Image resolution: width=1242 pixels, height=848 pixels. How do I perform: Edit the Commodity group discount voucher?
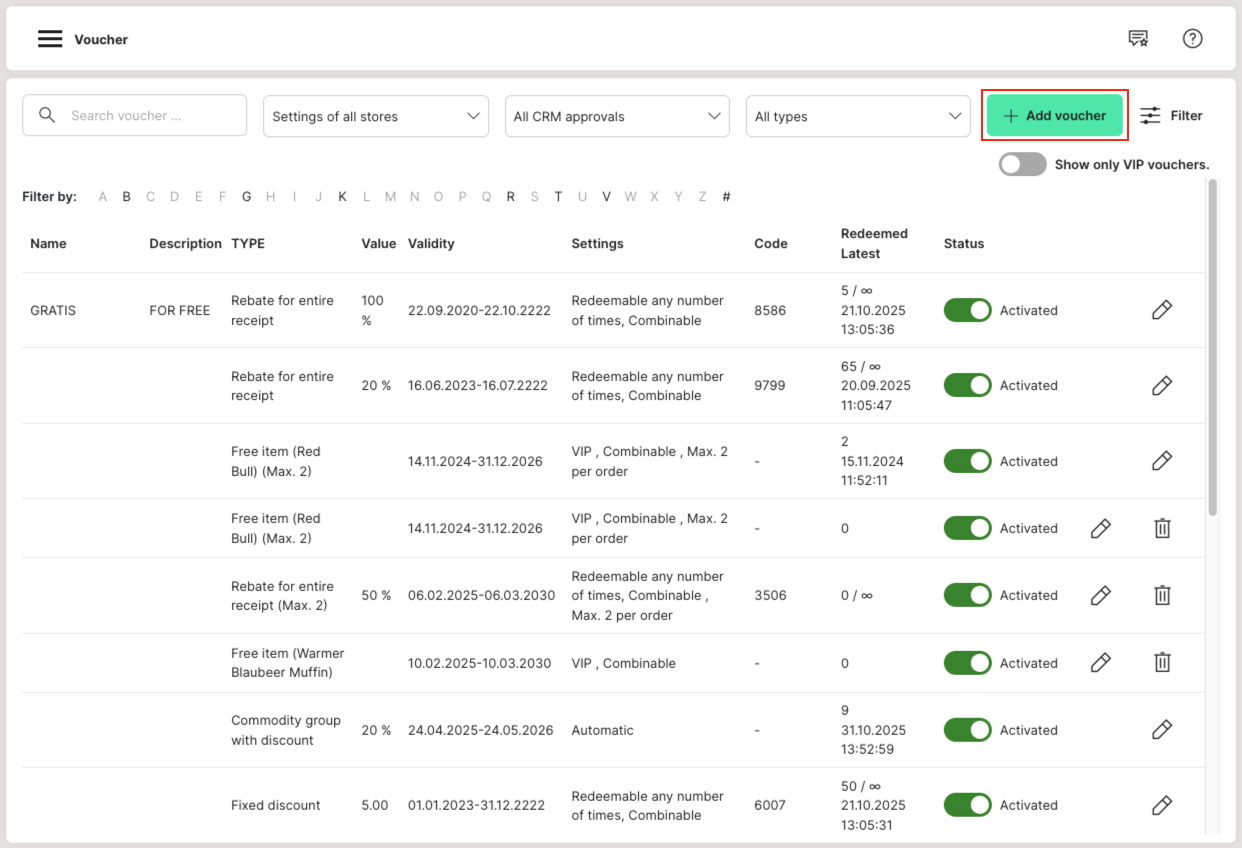(1161, 730)
